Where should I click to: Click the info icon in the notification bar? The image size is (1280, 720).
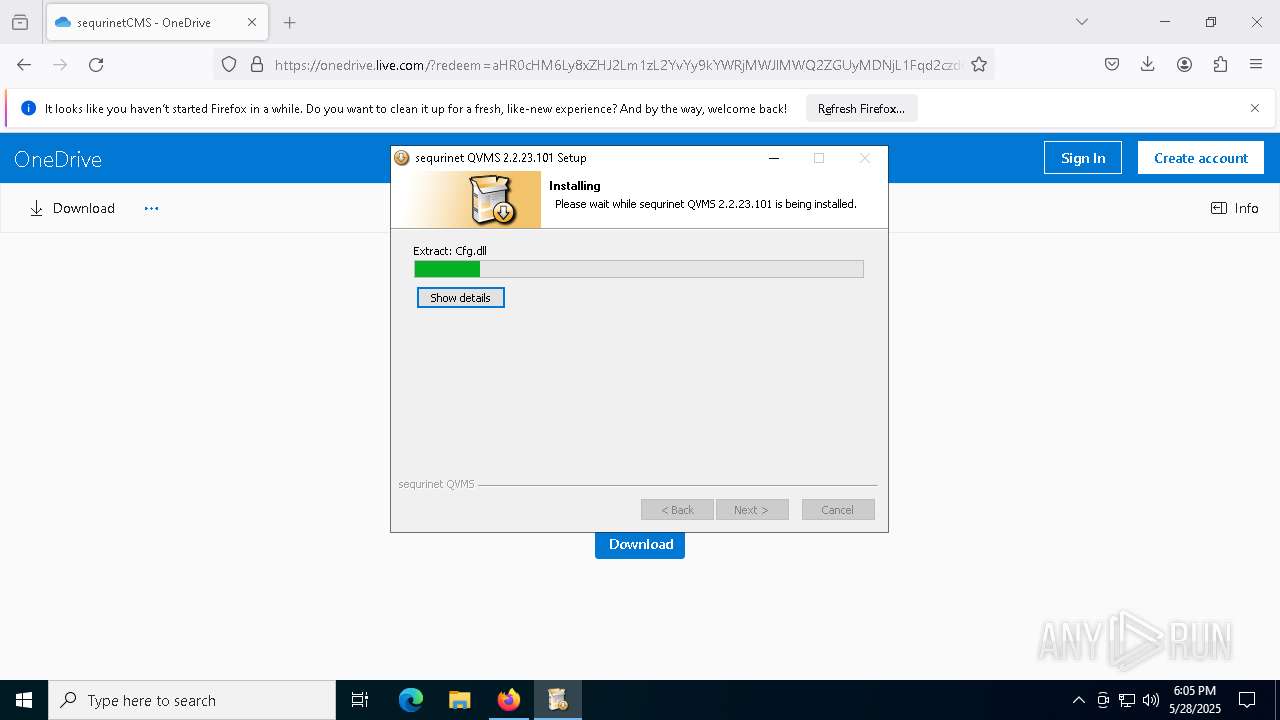(x=28, y=108)
